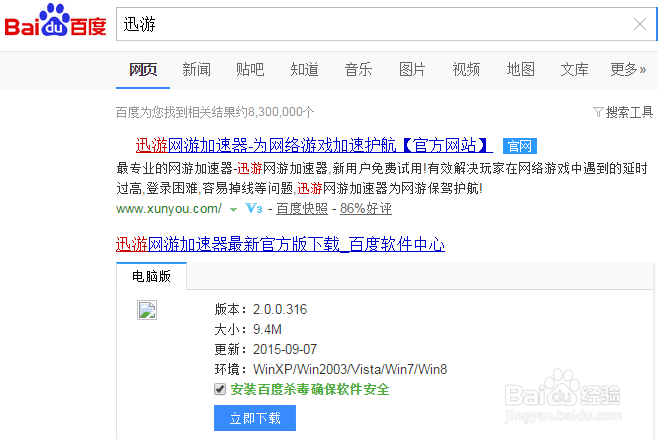This screenshot has height=439, width=658.
Task: Click the result count text 8,300,000个
Action: pos(281,112)
